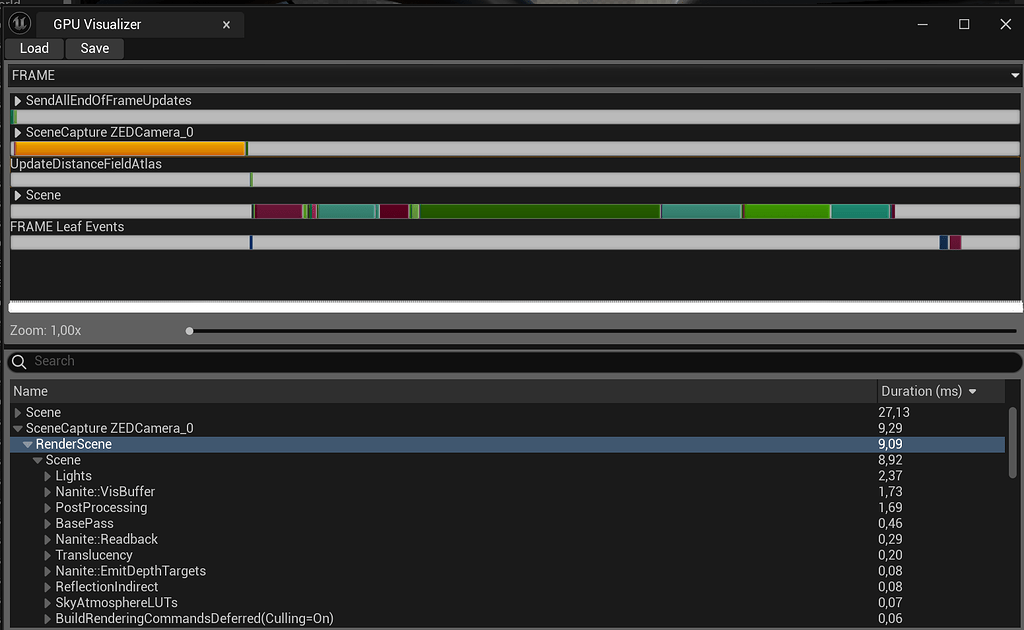Expand the BasePass row

tap(45, 523)
